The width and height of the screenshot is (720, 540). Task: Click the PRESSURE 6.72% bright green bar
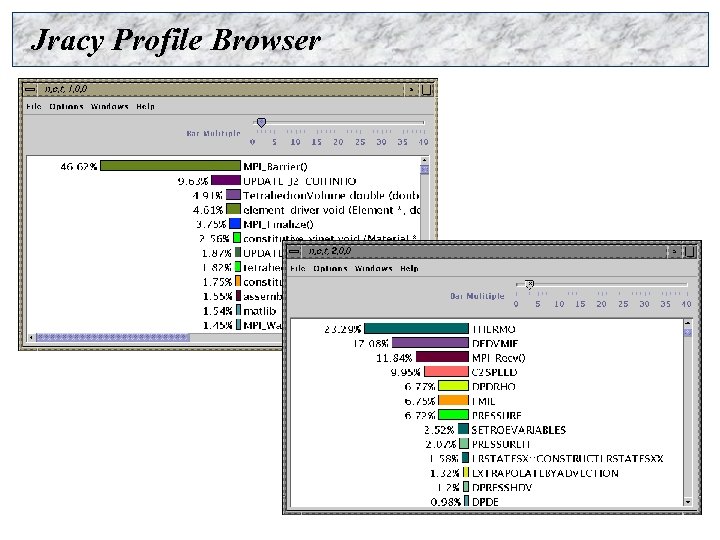(453, 415)
